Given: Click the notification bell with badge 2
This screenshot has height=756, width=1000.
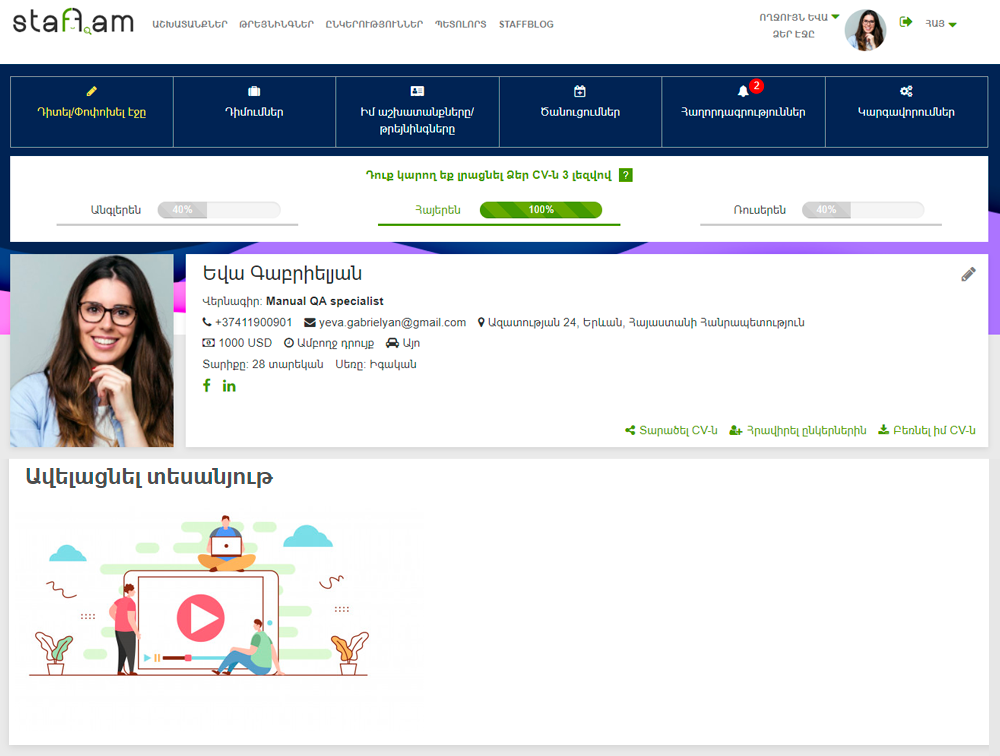Looking at the screenshot, I should [744, 91].
